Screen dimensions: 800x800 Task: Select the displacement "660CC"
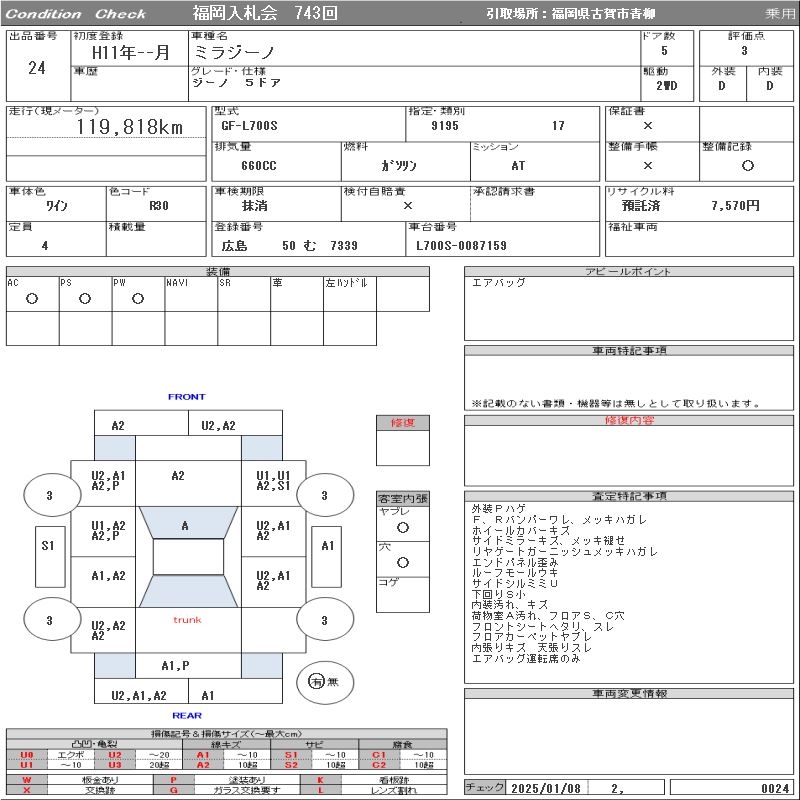(259, 166)
